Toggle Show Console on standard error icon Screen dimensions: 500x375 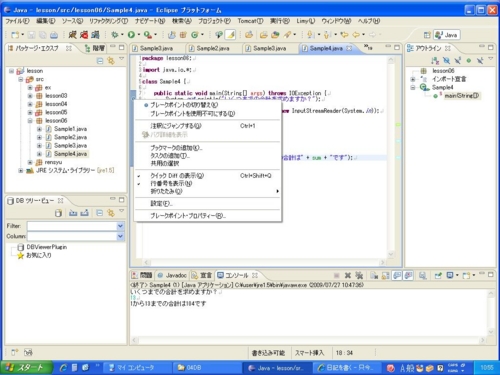pyautogui.click(x=408, y=275)
